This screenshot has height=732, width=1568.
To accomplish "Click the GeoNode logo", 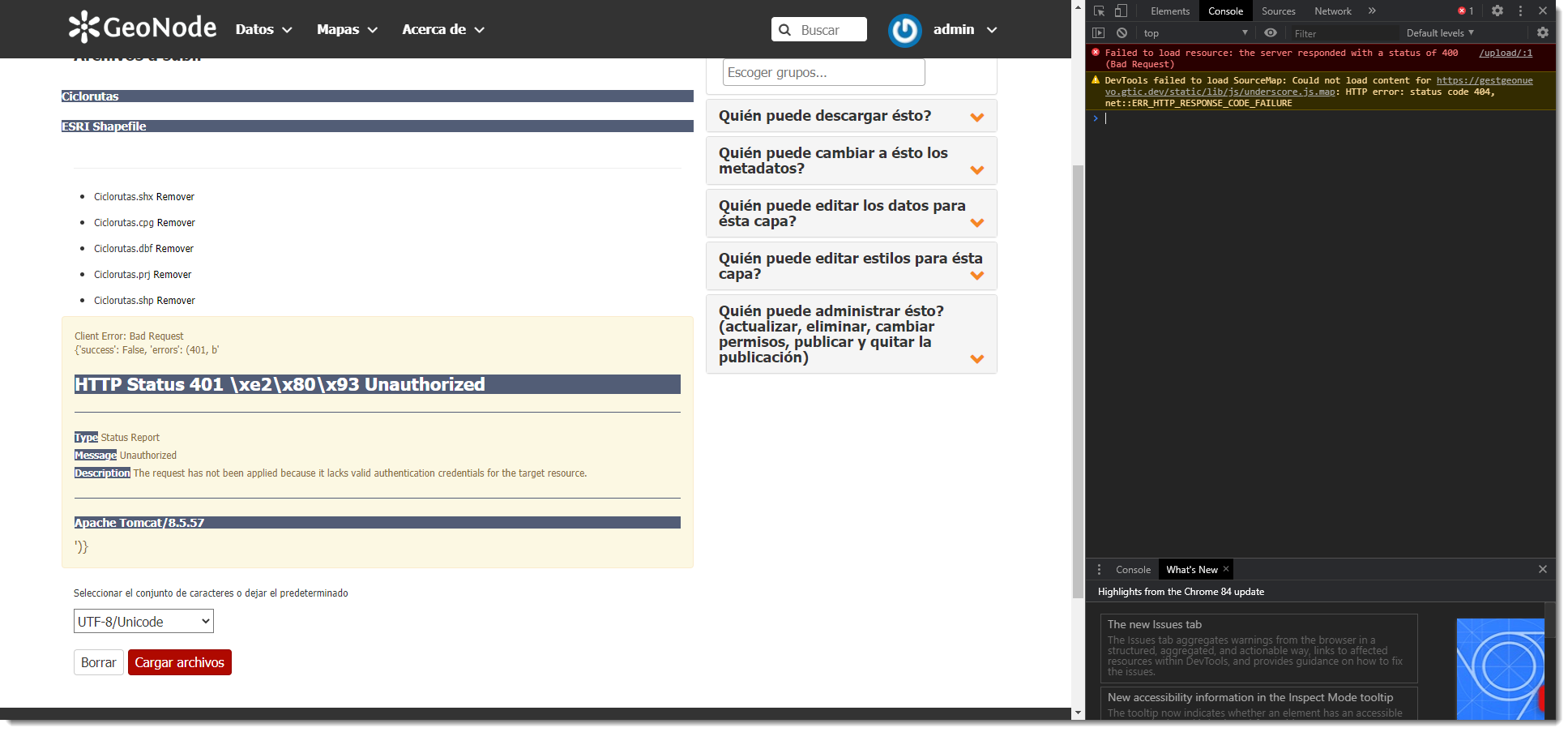I will pos(143,28).
